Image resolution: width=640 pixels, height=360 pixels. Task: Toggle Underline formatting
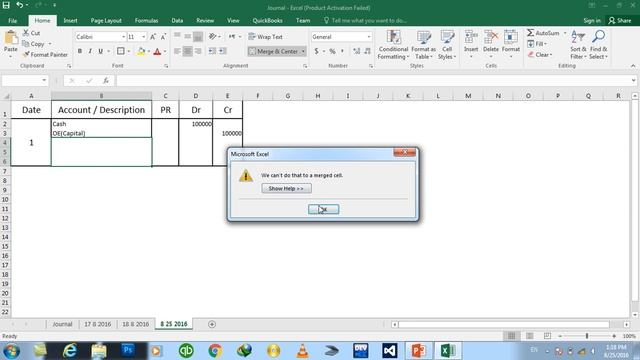click(x=100, y=51)
